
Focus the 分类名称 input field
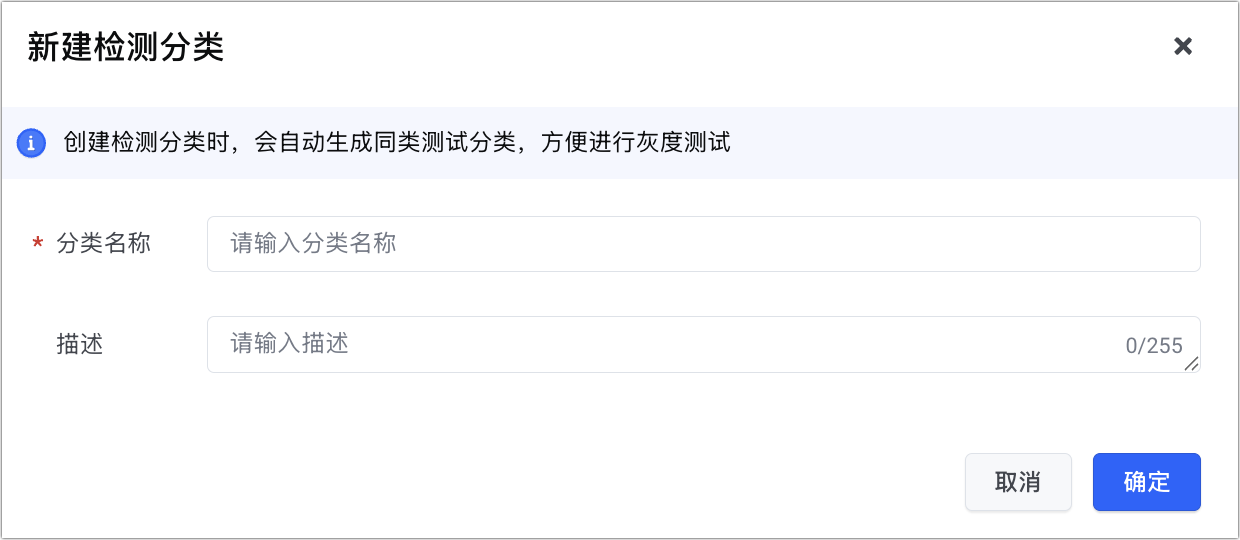pos(702,244)
